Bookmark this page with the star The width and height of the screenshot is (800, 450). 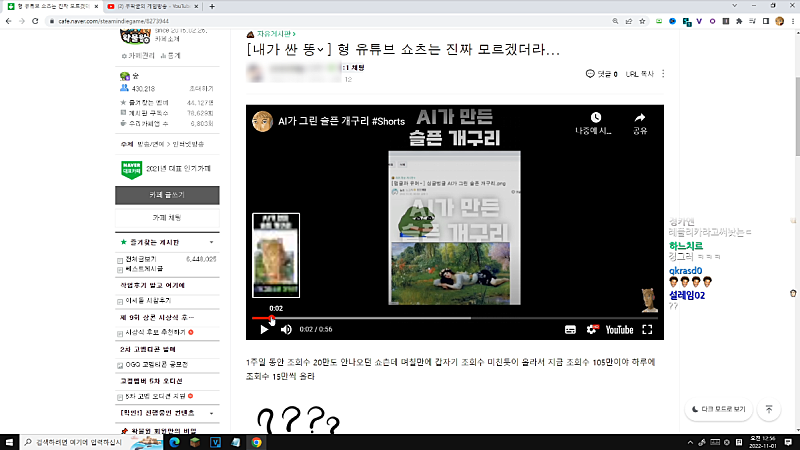pyautogui.click(x=642, y=21)
